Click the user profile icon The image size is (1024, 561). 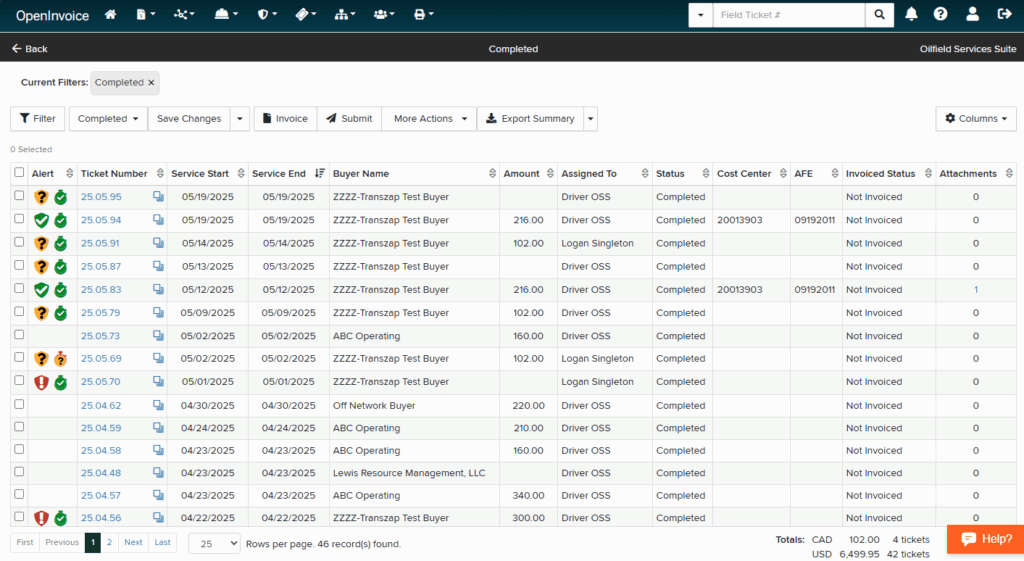972,15
